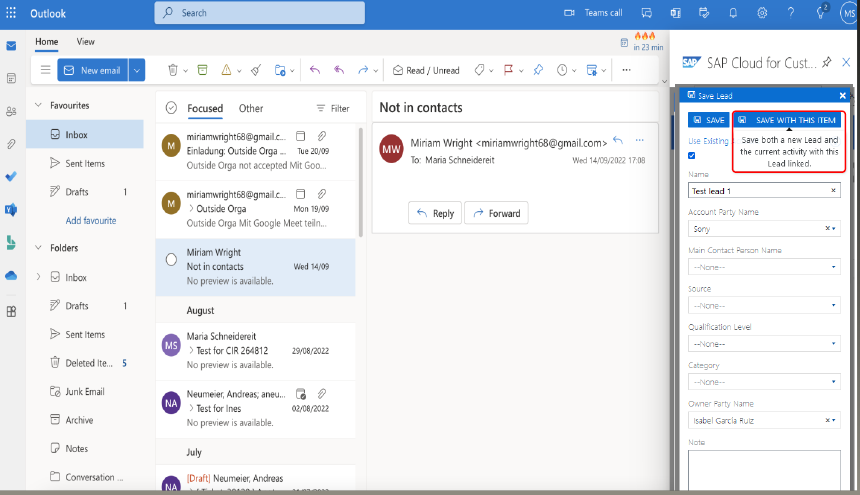Screen dimensions: 860x495
Task: Switch to View tab
Action: click(x=86, y=42)
